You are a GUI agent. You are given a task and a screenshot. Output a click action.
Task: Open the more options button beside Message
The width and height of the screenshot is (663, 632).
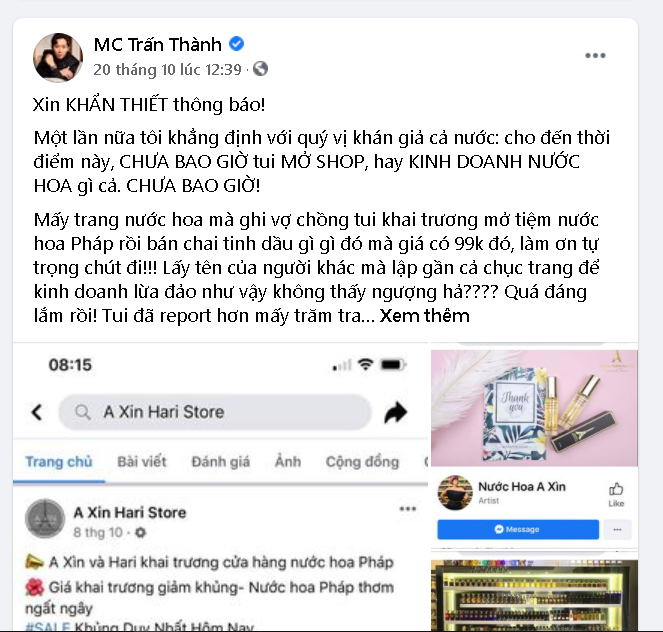click(617, 529)
